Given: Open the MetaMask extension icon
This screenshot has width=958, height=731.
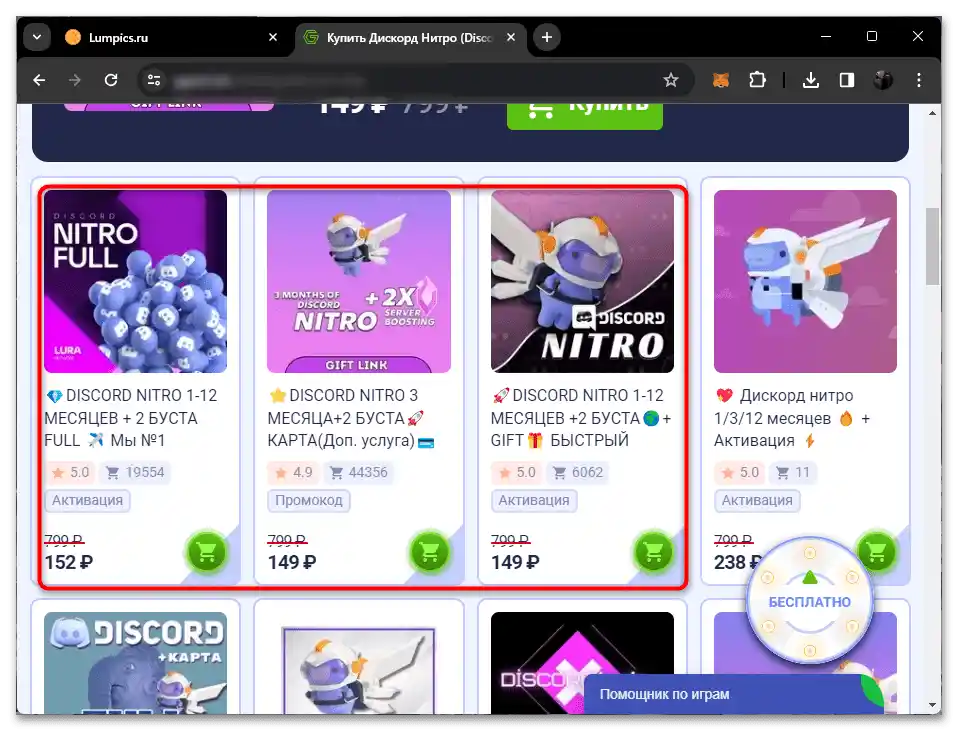Looking at the screenshot, I should (x=720, y=80).
